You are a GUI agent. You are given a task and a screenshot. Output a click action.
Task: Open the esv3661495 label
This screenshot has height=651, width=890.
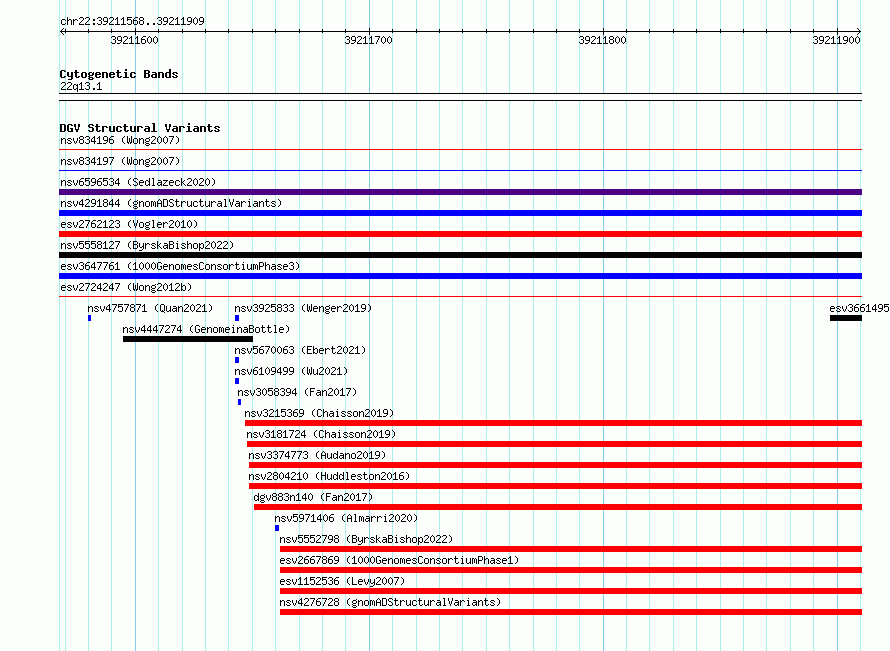pyautogui.click(x=859, y=308)
